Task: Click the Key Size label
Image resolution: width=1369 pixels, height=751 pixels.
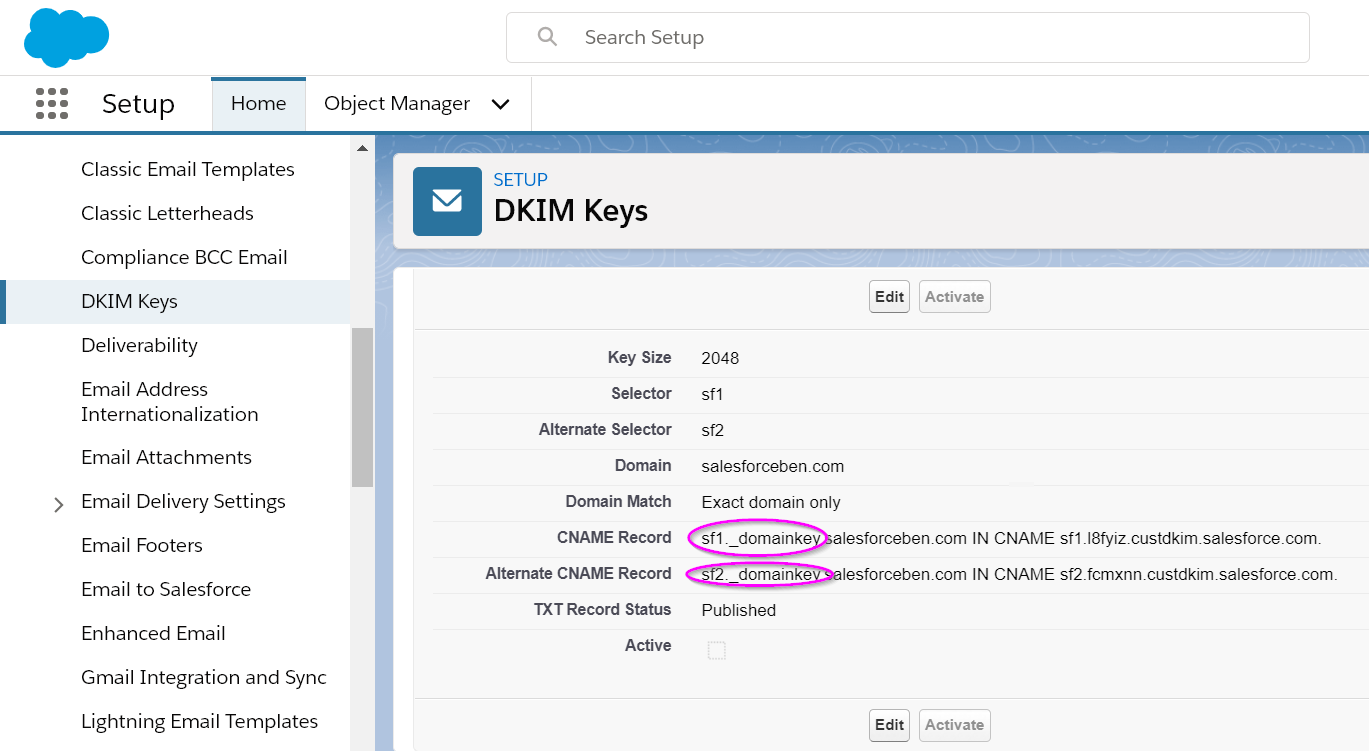Action: point(639,358)
